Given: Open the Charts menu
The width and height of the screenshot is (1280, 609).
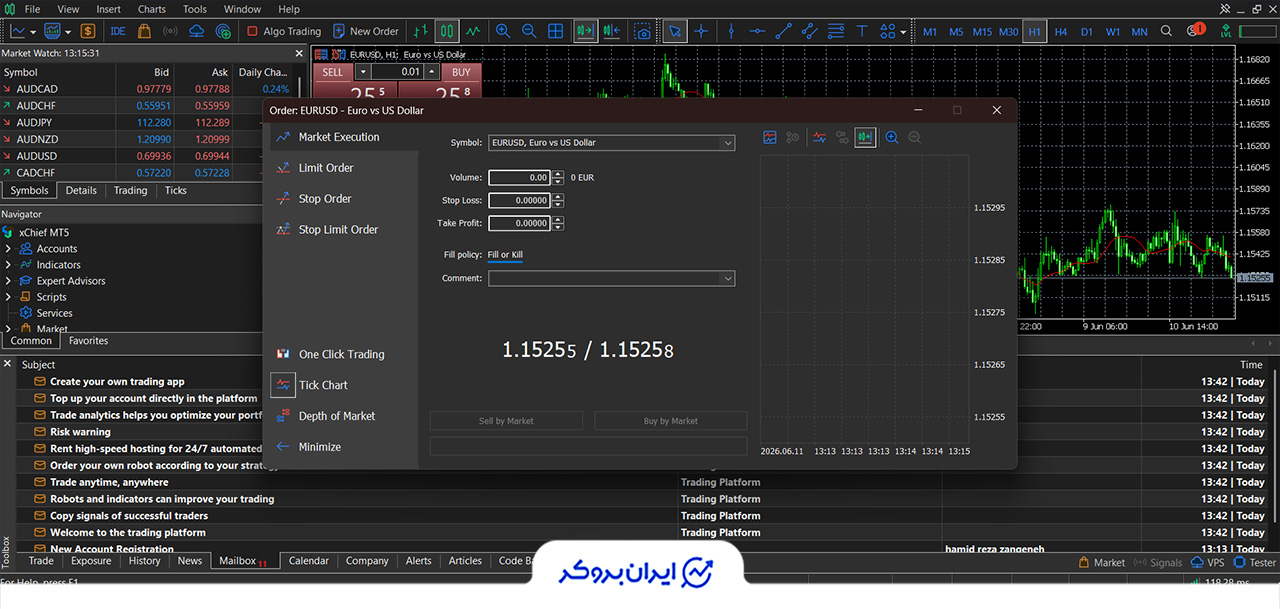Looking at the screenshot, I should tap(152, 9).
